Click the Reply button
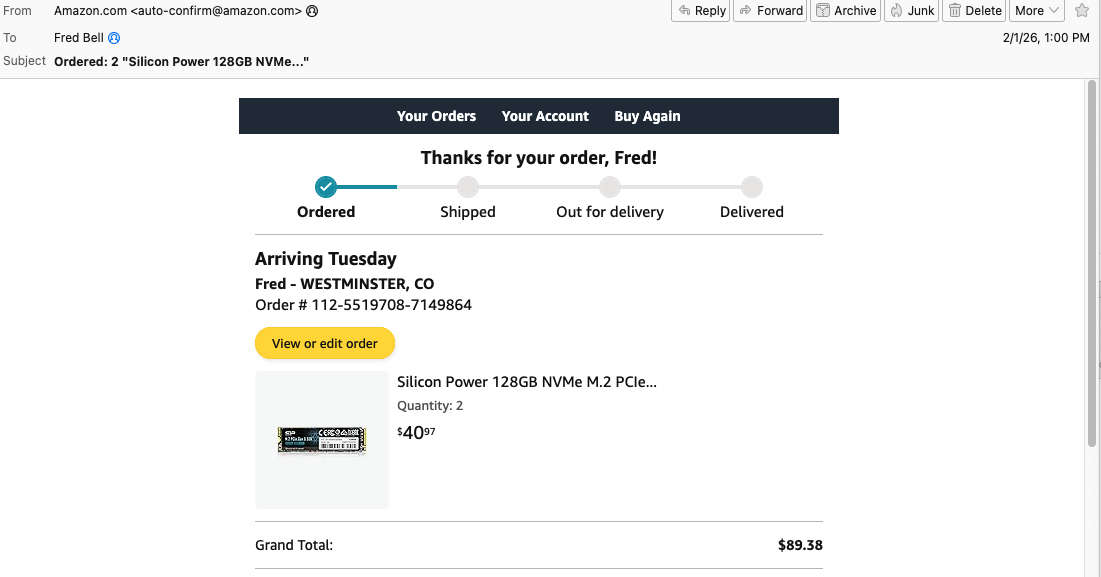 [x=700, y=11]
